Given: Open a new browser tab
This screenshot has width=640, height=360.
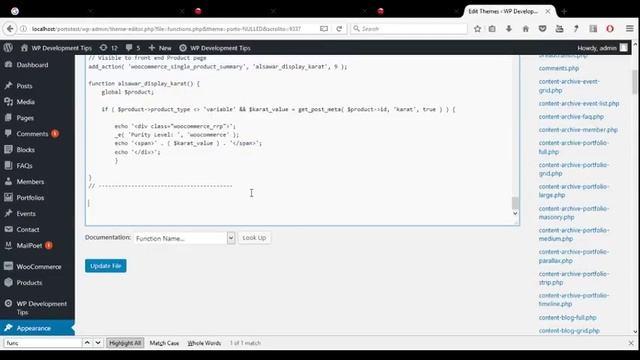Looking at the screenshot, I should point(564,11).
